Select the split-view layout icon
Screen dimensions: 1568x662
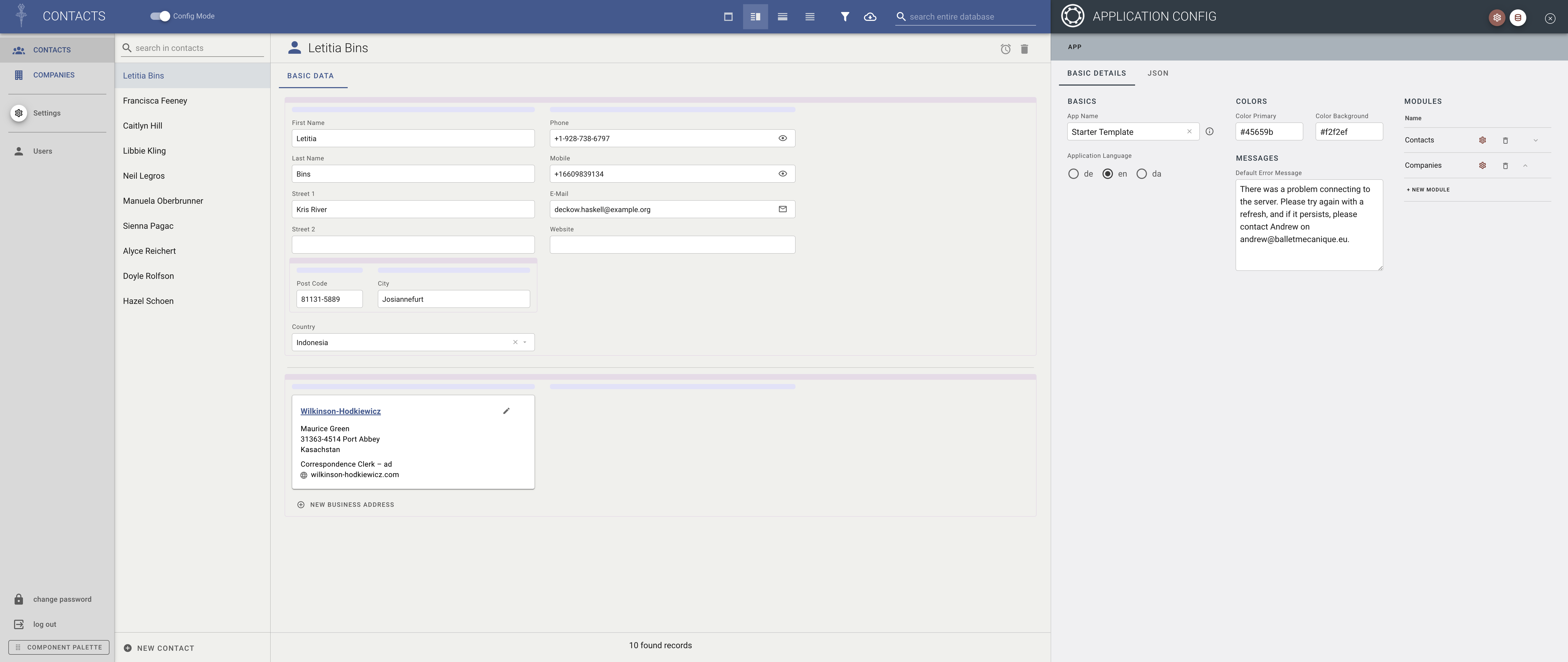pyautogui.click(x=755, y=16)
